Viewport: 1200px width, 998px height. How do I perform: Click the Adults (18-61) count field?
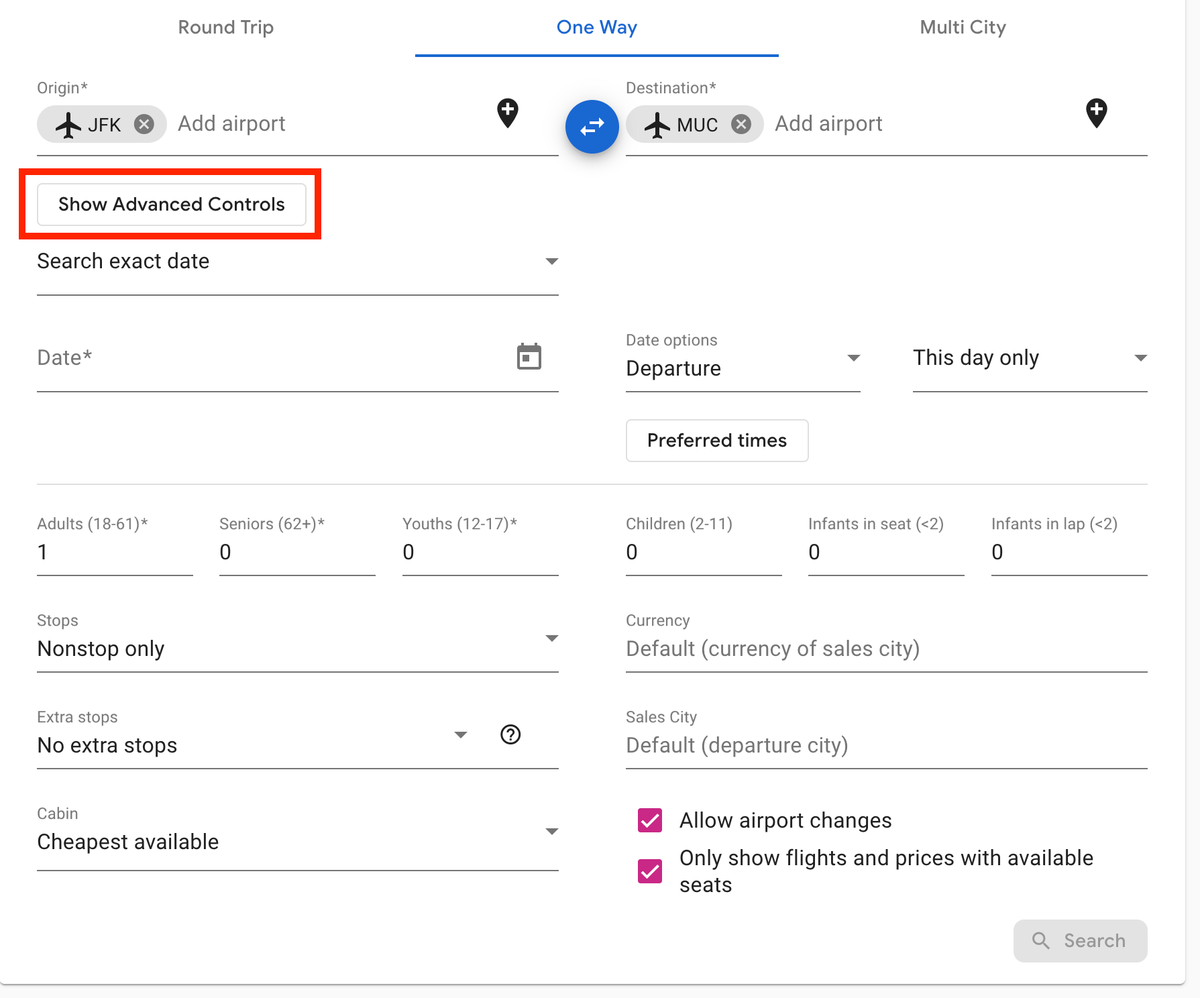click(x=114, y=553)
